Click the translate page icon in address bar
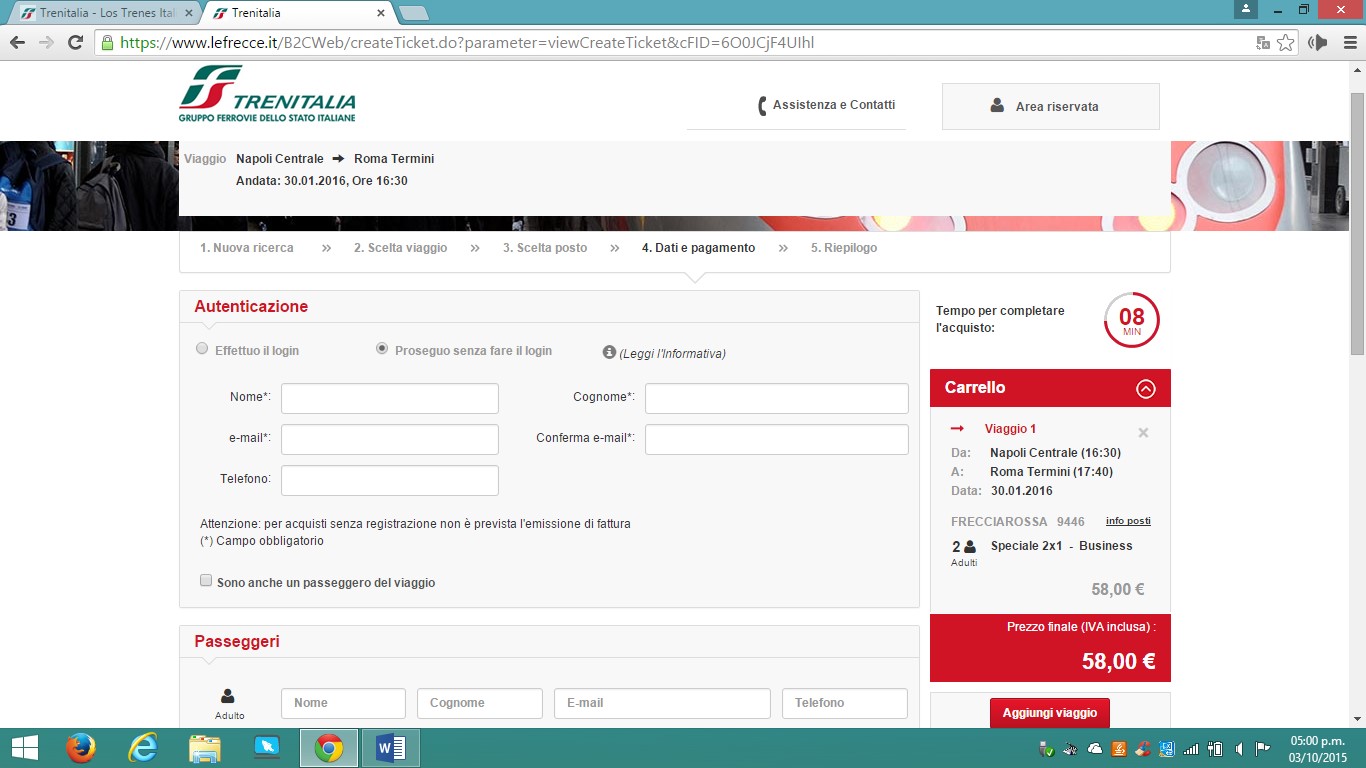The image size is (1366, 768). pyautogui.click(x=1263, y=42)
